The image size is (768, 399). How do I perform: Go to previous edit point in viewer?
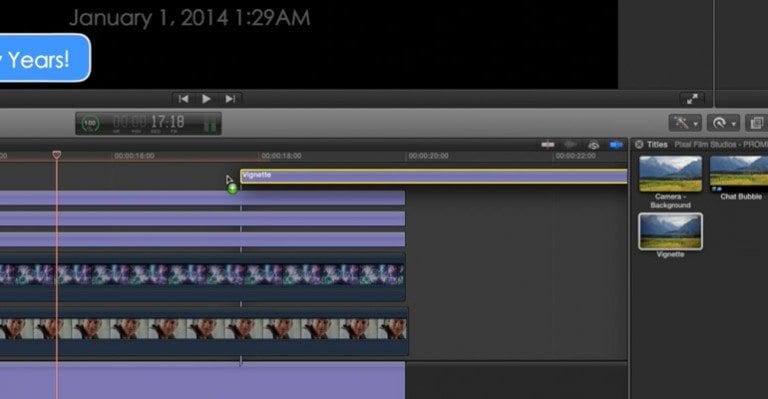[184, 99]
